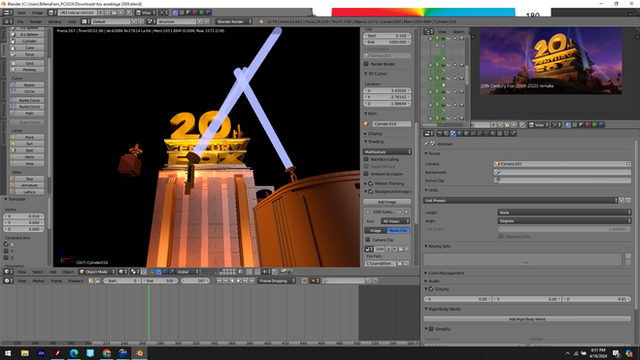This screenshot has height=360, width=640.
Task: Open the Blender Render engine dropdown
Action: click(x=234, y=22)
